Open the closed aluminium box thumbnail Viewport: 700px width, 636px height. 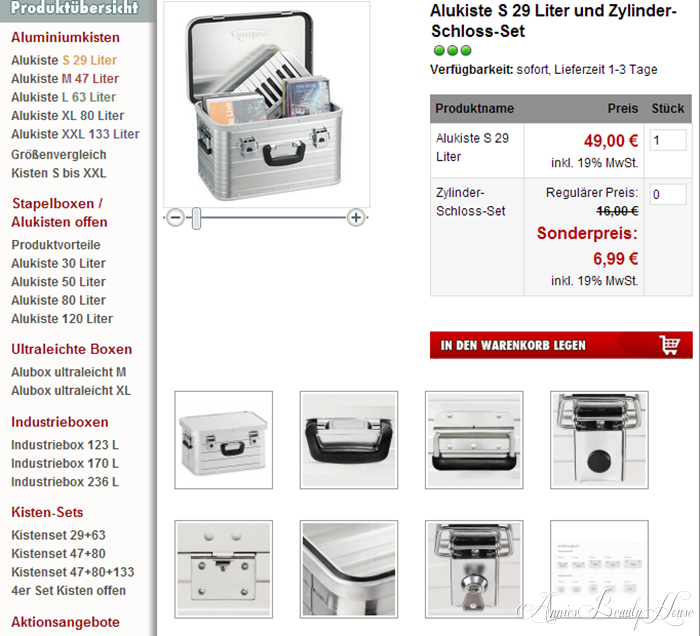[x=224, y=440]
